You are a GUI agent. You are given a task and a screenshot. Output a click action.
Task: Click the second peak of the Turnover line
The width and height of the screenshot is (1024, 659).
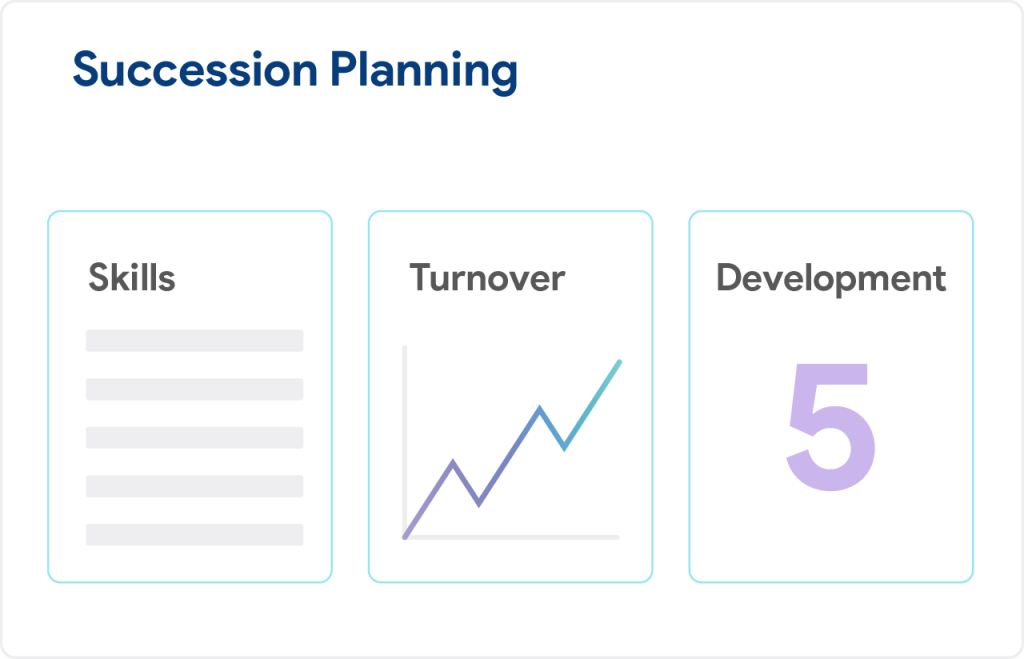[539, 408]
